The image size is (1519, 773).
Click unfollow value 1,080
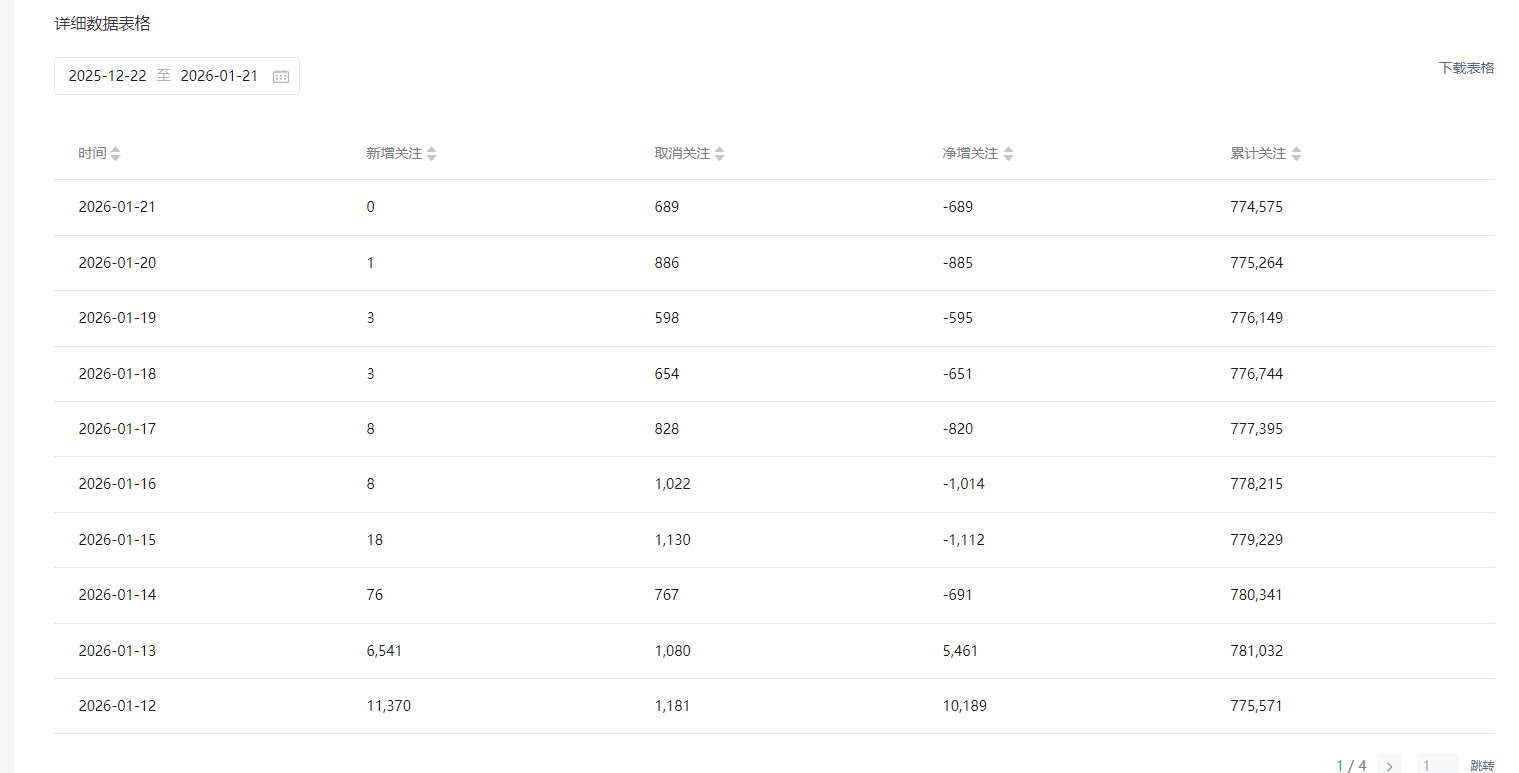(673, 651)
